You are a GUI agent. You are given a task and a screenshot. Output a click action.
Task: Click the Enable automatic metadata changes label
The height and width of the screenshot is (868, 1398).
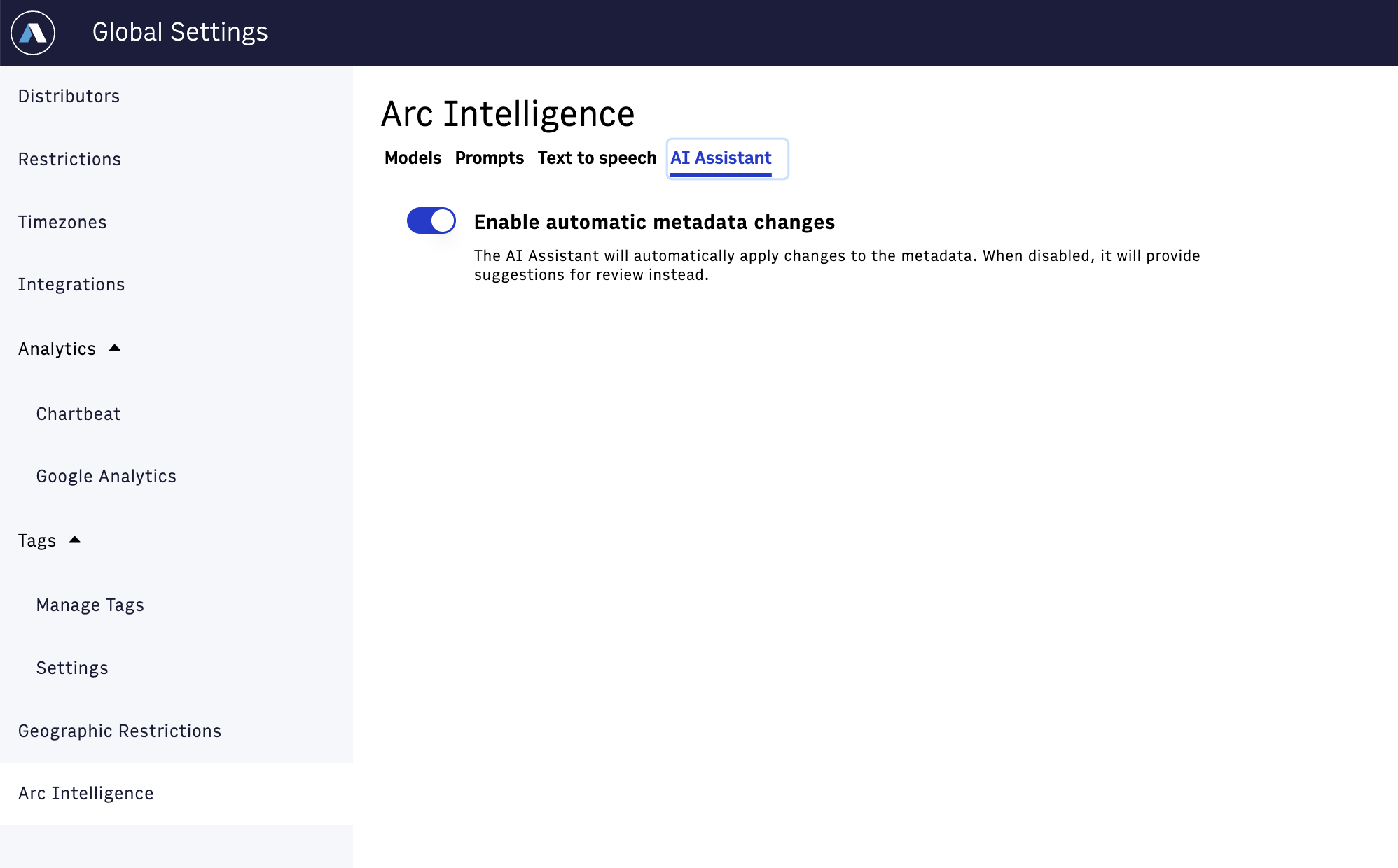654,221
